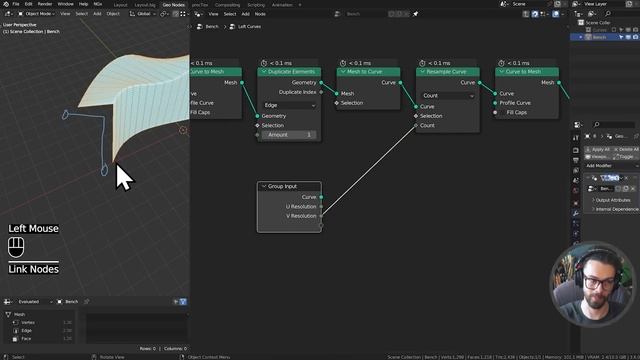Click the Scene selector icon
The height and width of the screenshot is (360, 640).
click(x=504, y=4)
